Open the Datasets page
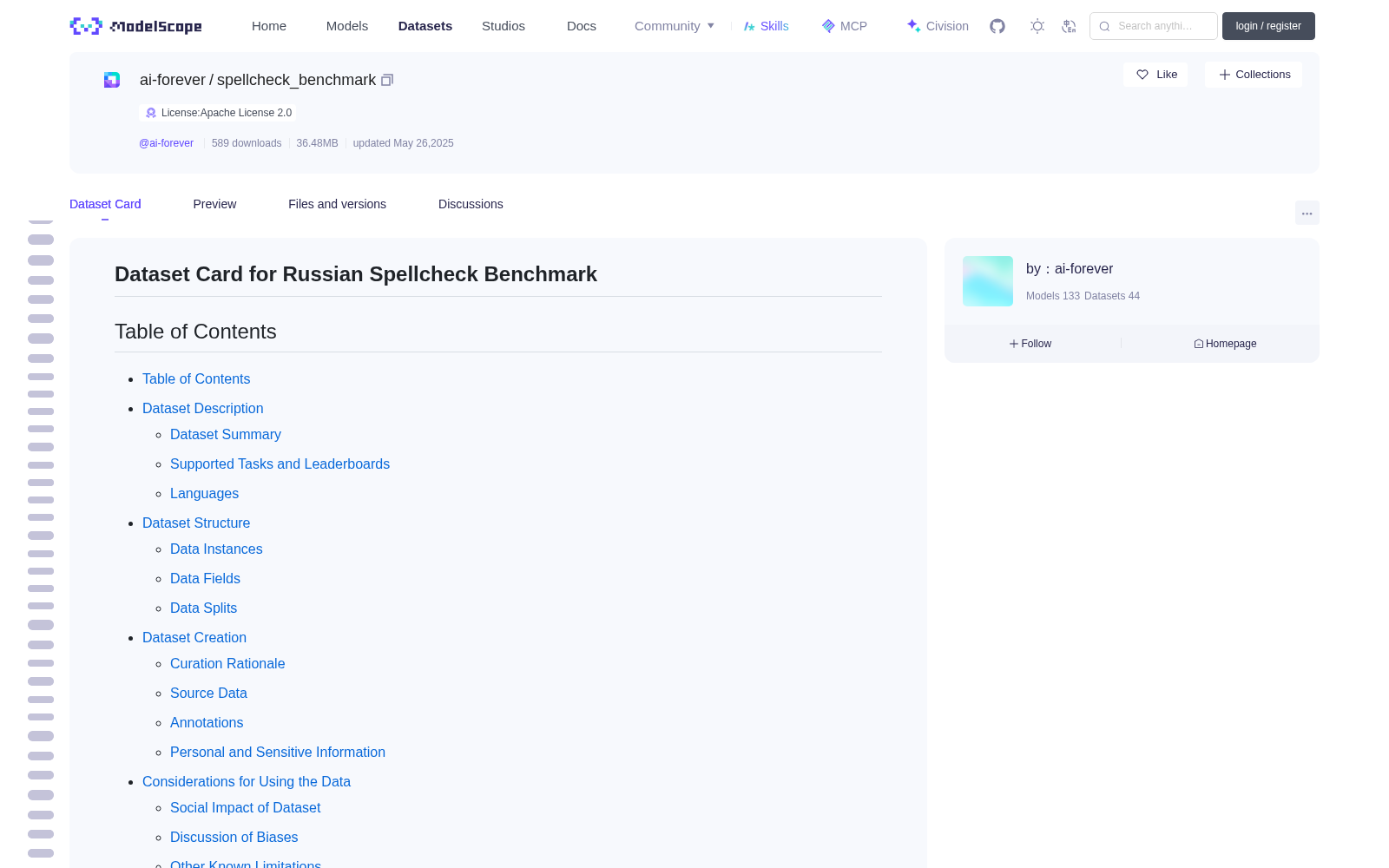This screenshot has height=868, width=1389. click(x=425, y=26)
